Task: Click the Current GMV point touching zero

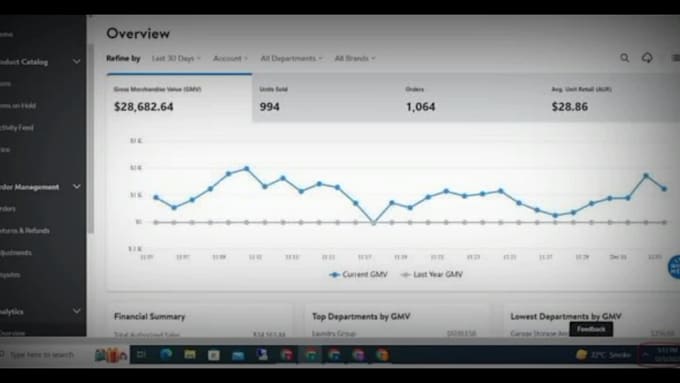Action: [x=374, y=223]
